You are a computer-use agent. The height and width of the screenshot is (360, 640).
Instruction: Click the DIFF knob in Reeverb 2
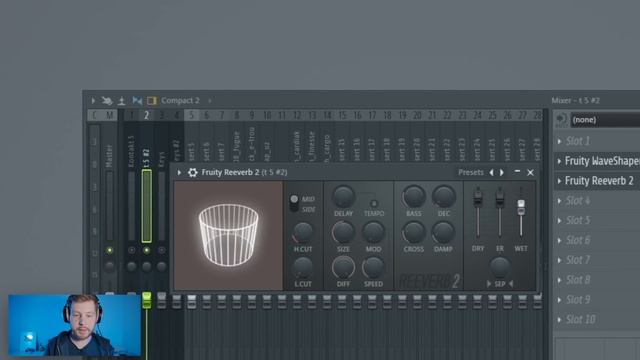point(343,268)
